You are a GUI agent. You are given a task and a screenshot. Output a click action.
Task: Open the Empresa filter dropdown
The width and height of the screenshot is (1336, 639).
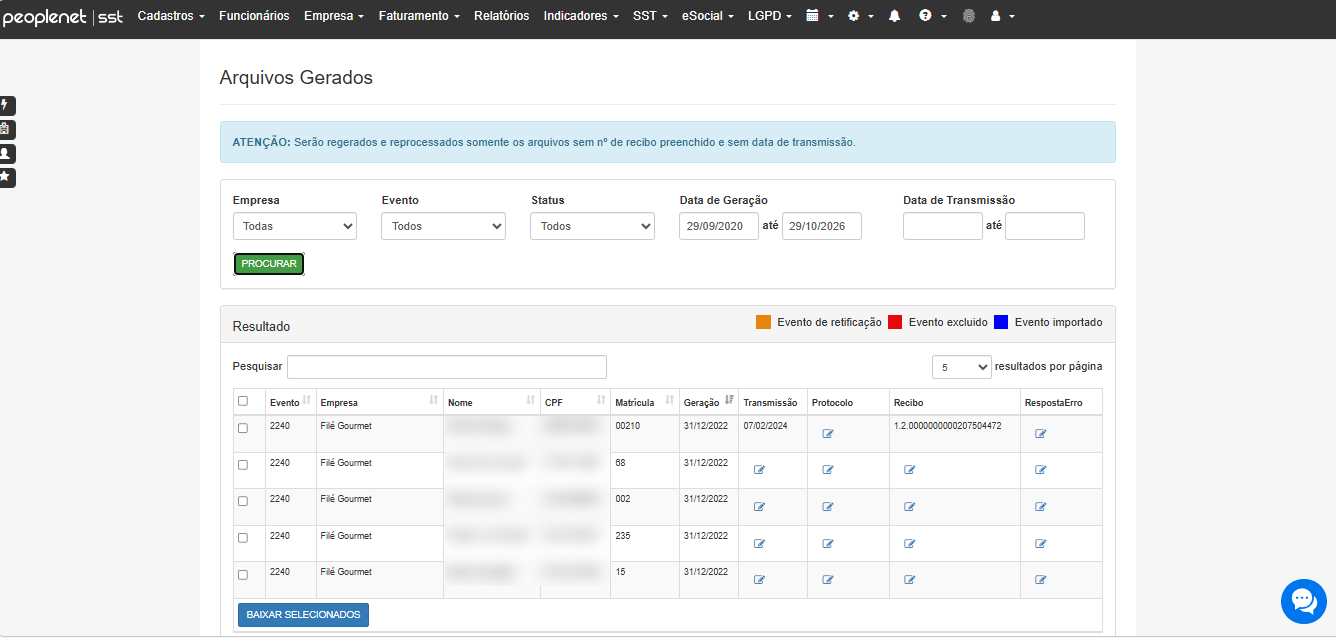(295, 226)
